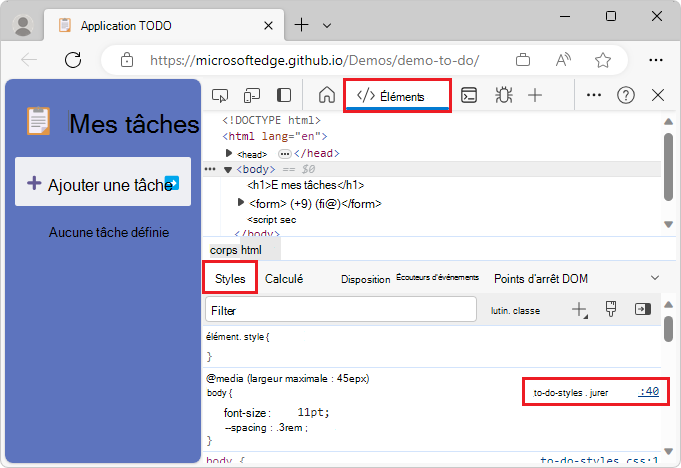
Task: Click the DOM tree scroll down arrow
Action: coord(668,224)
